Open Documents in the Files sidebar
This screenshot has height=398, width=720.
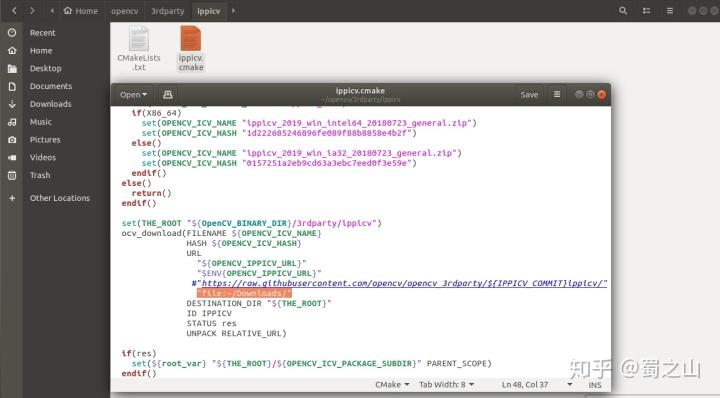click(51, 86)
